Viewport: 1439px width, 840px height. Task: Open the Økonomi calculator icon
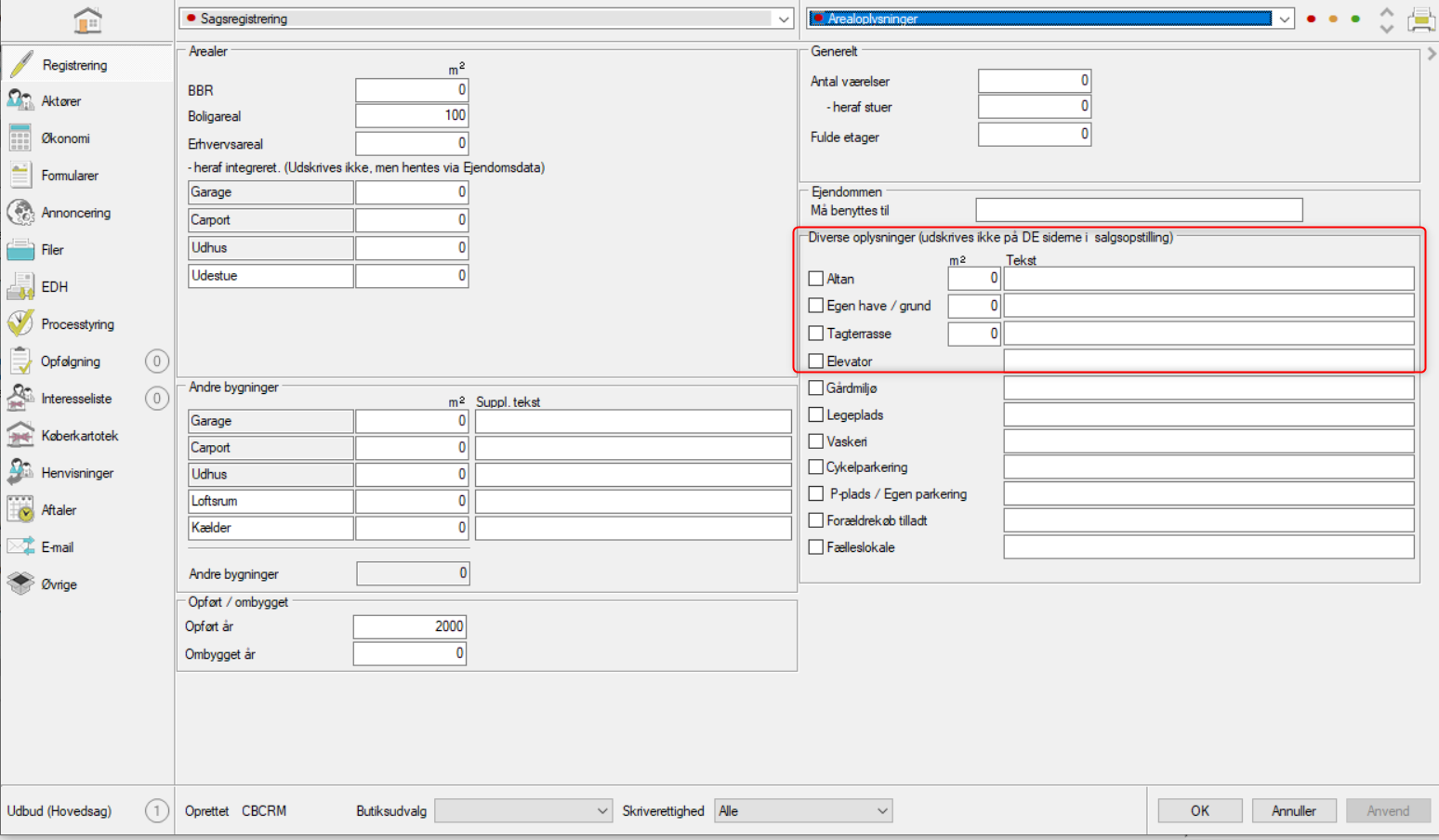pos(20,138)
